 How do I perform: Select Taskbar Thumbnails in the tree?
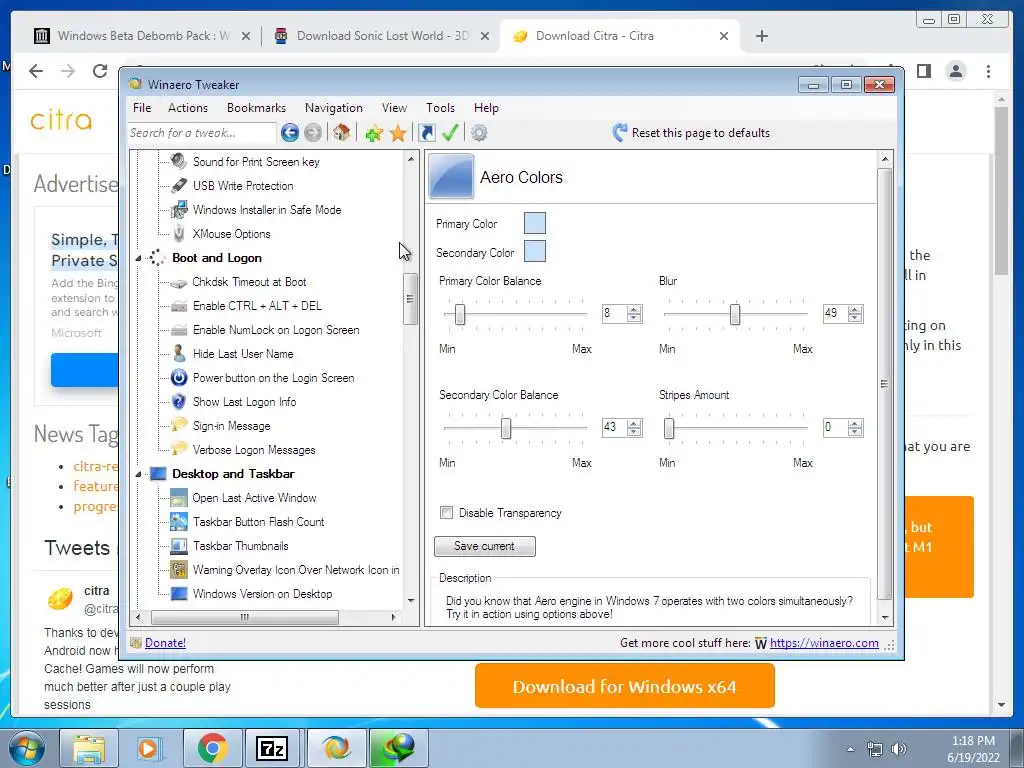click(240, 546)
